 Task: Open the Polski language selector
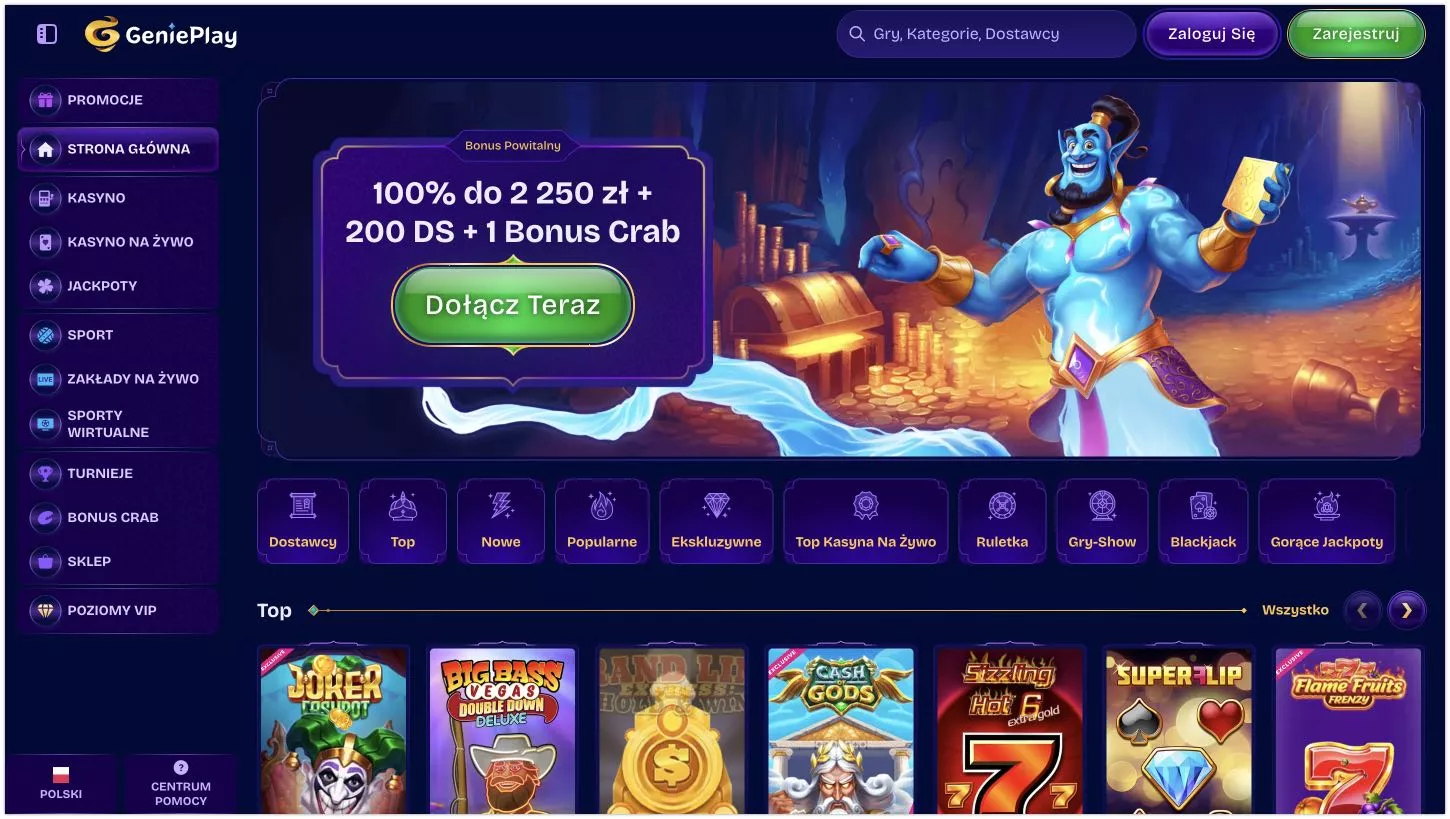point(61,784)
